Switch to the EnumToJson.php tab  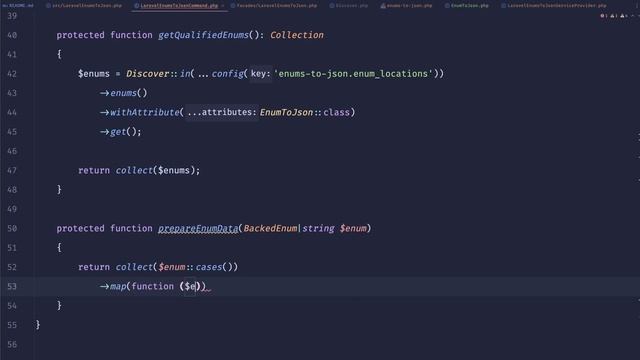coord(467,6)
